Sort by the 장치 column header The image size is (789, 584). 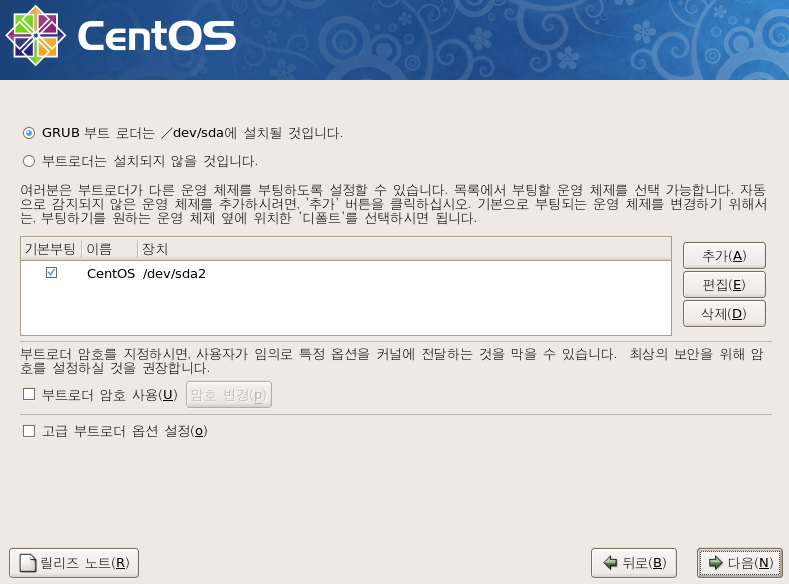click(405, 249)
